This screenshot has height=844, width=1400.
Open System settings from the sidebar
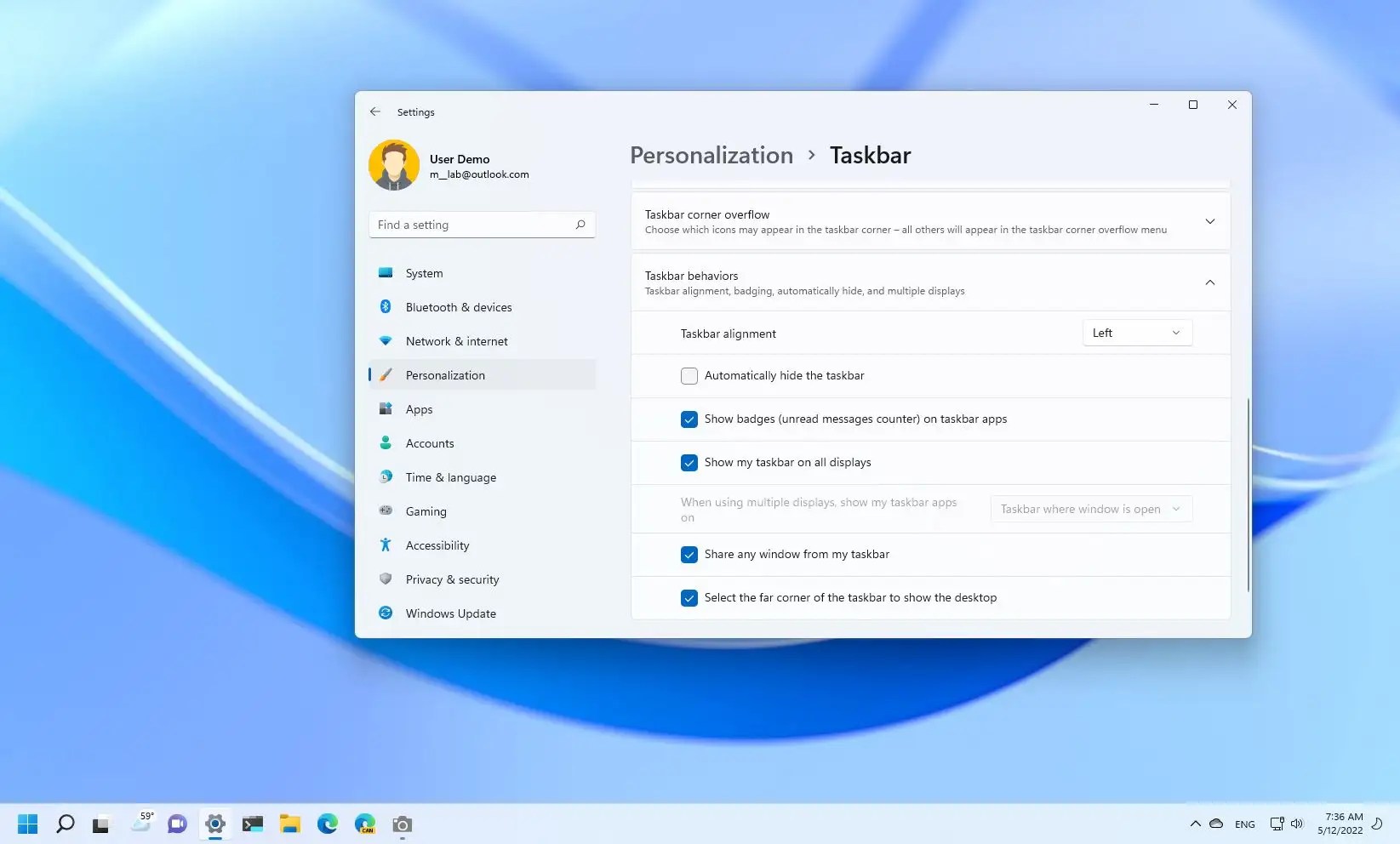[424, 273]
